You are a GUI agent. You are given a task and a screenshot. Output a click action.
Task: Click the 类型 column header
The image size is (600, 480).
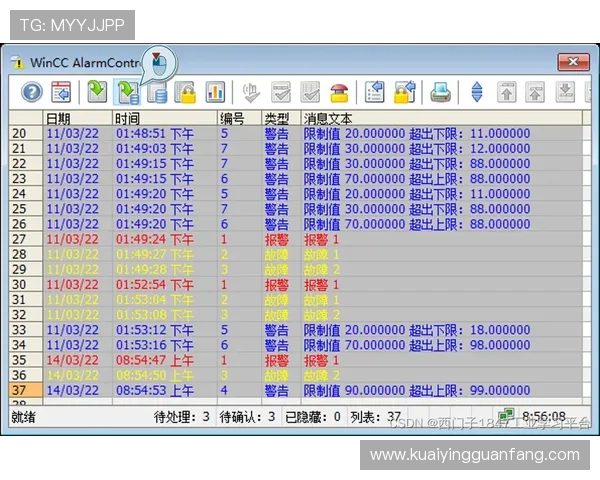281,118
